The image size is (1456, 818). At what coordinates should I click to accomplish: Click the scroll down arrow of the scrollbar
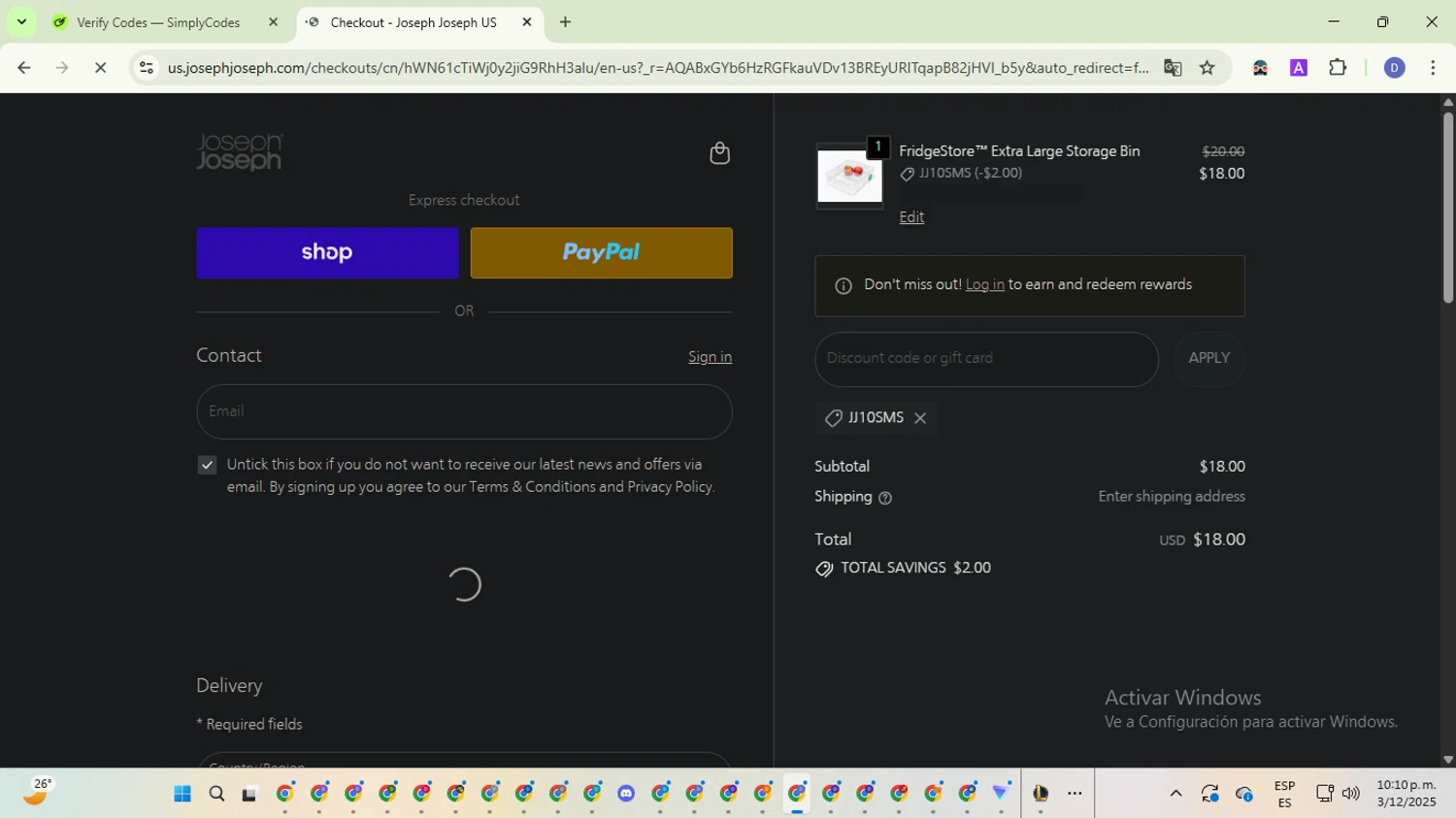click(x=1448, y=760)
